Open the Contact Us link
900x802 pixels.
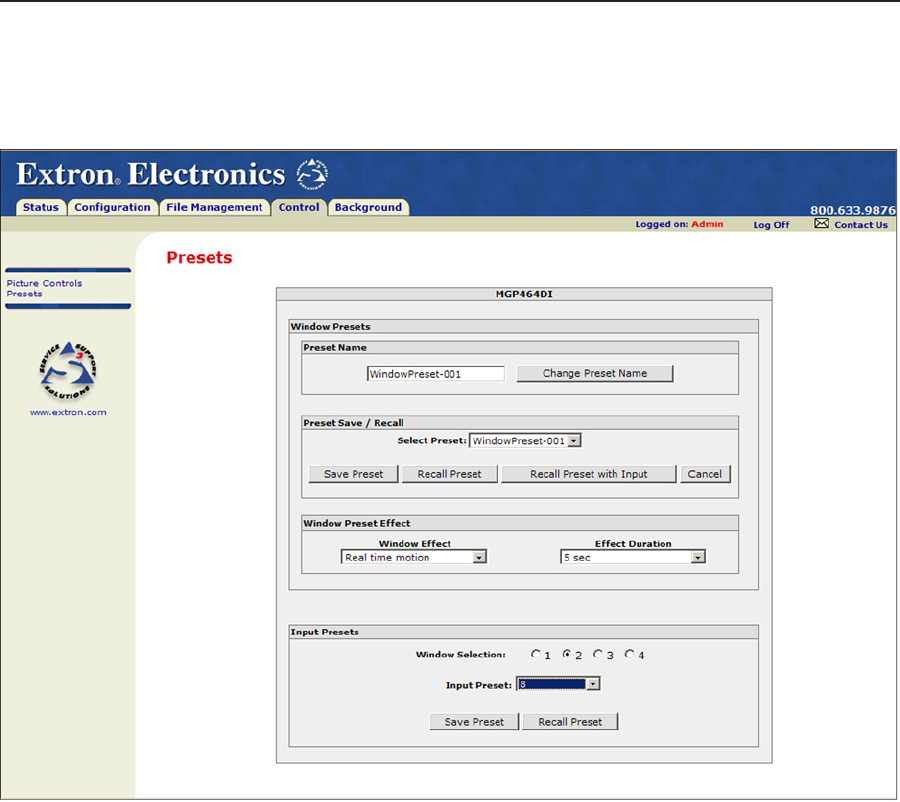point(860,225)
